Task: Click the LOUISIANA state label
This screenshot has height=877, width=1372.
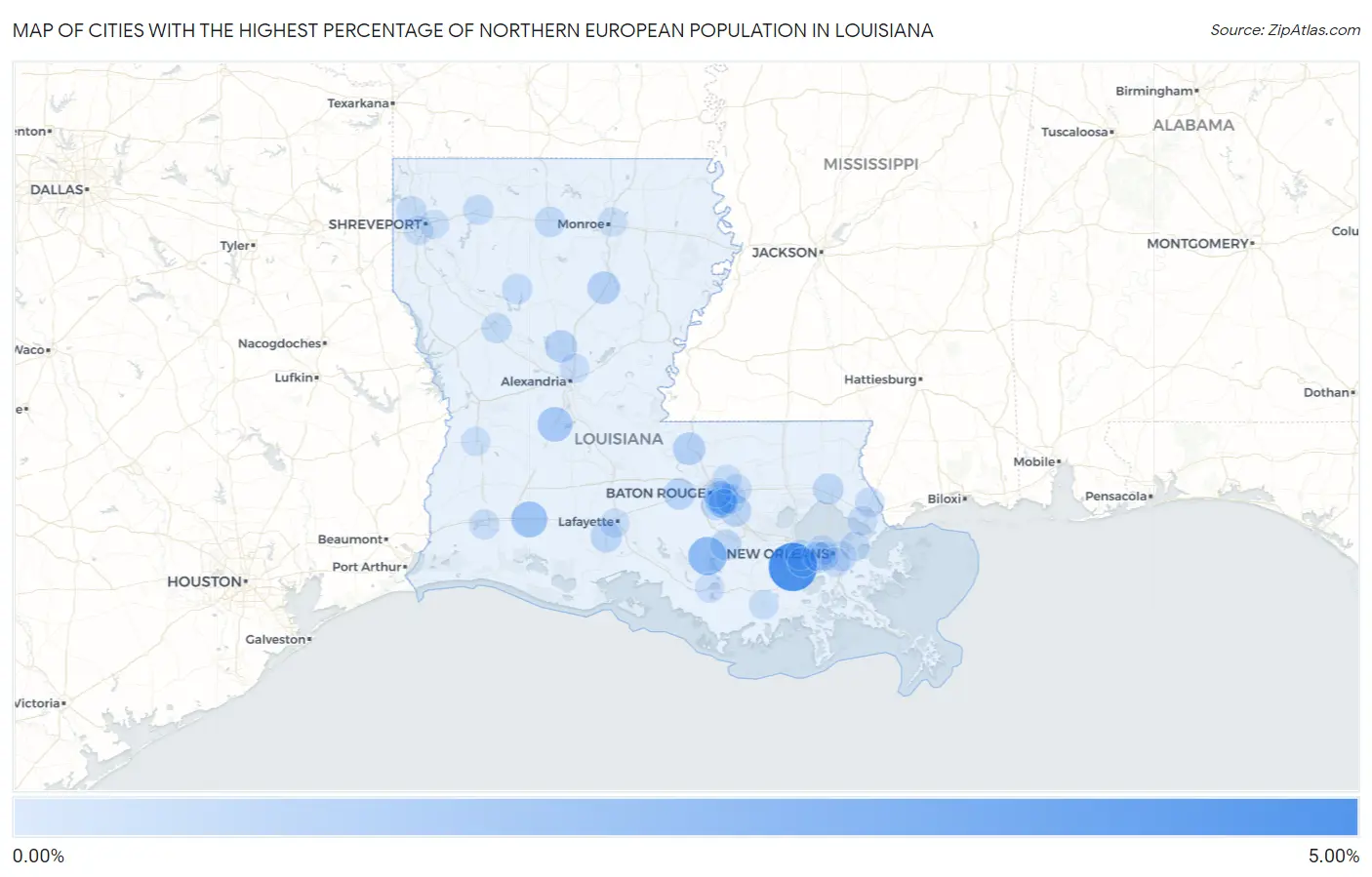Action: point(619,439)
